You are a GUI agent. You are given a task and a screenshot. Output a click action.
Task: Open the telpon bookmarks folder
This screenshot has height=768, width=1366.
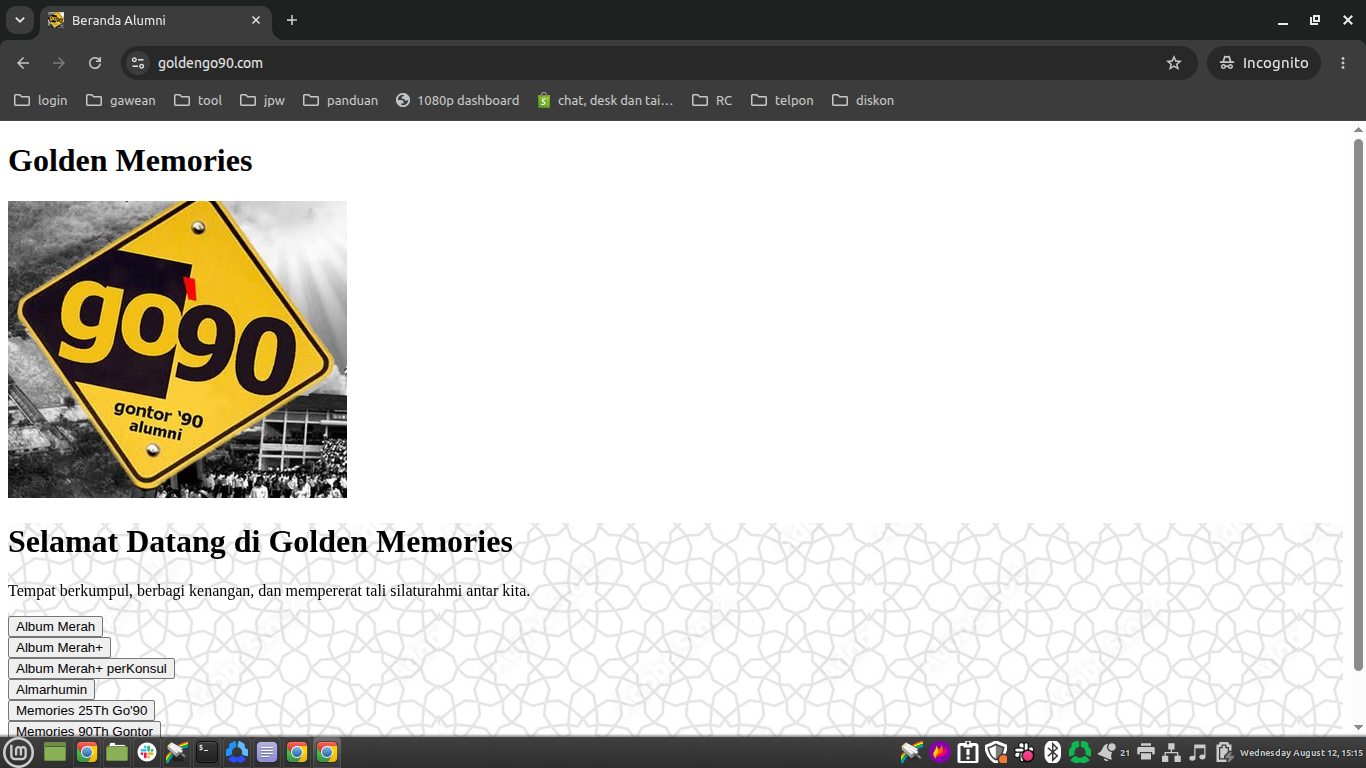pyautogui.click(x=782, y=100)
